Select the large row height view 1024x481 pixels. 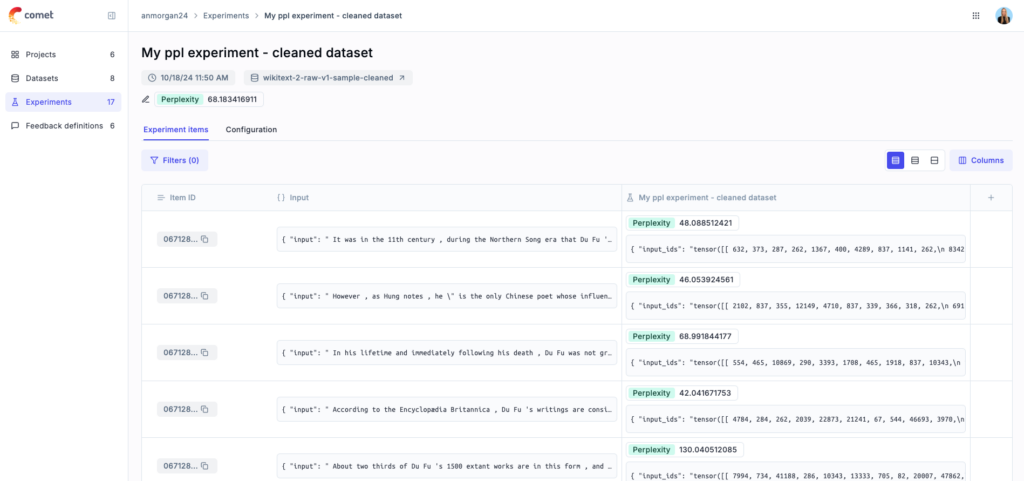934,160
